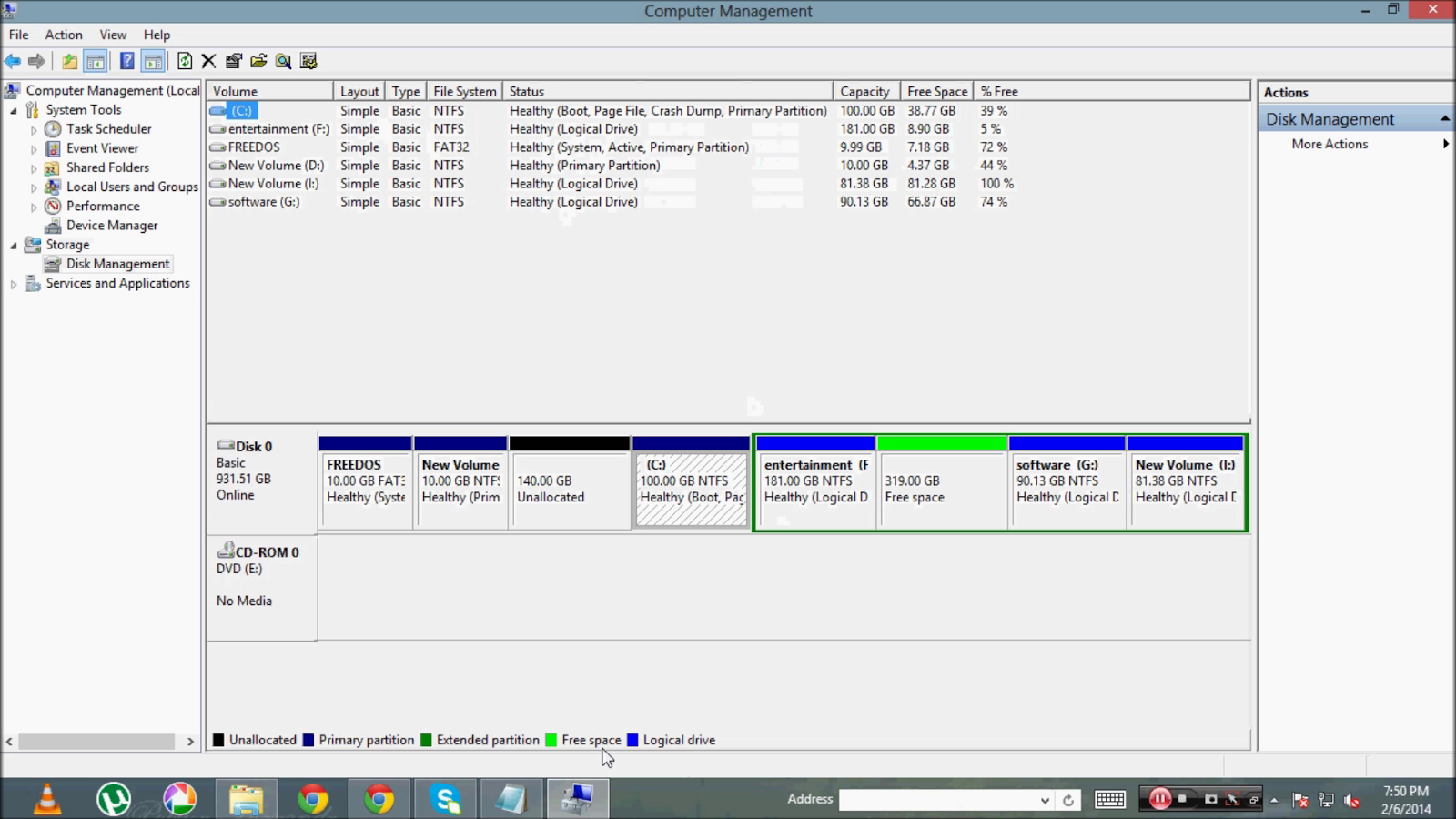Click the Refresh icon in the toolbar
This screenshot has height=819, width=1456.
[x=185, y=60]
